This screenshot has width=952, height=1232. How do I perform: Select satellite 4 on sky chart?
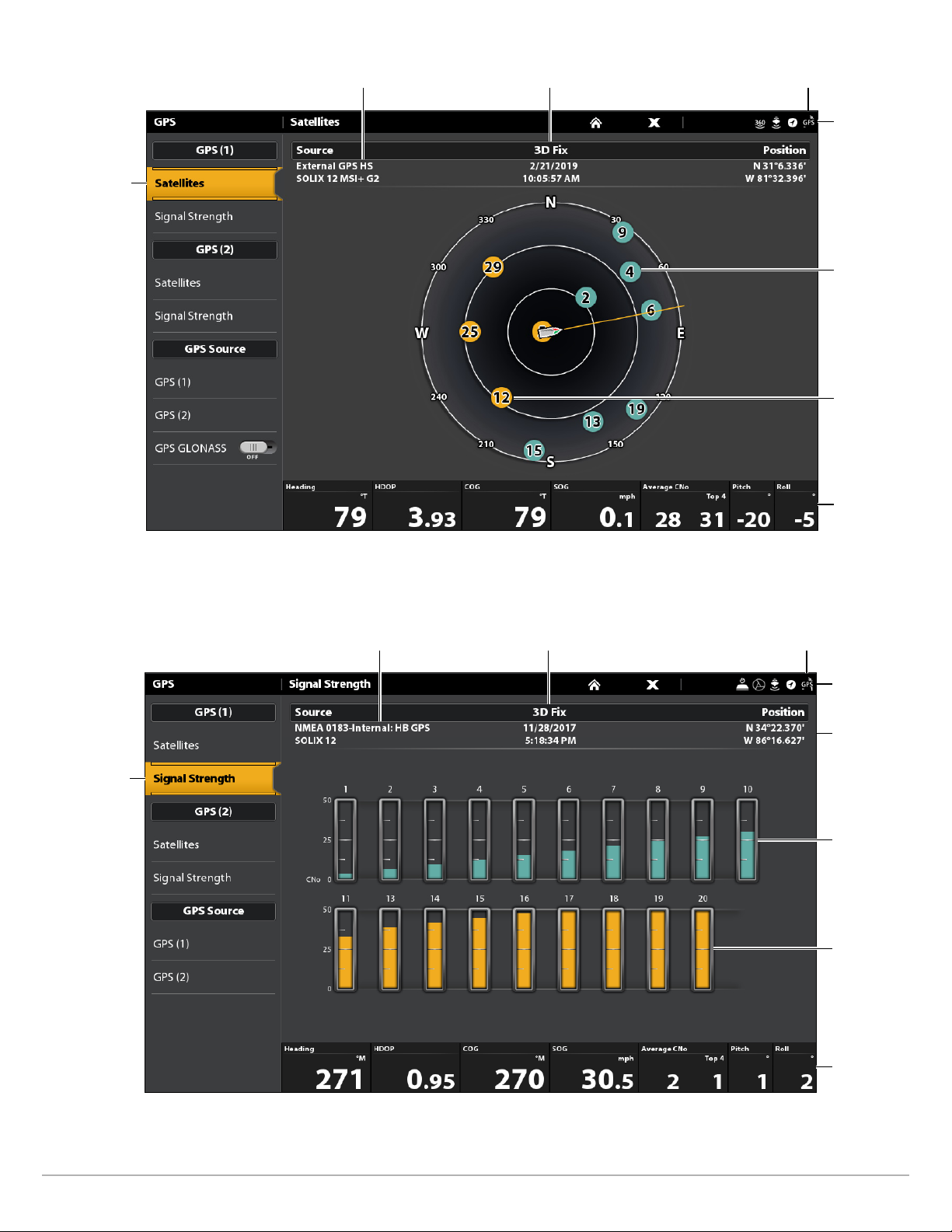point(630,271)
